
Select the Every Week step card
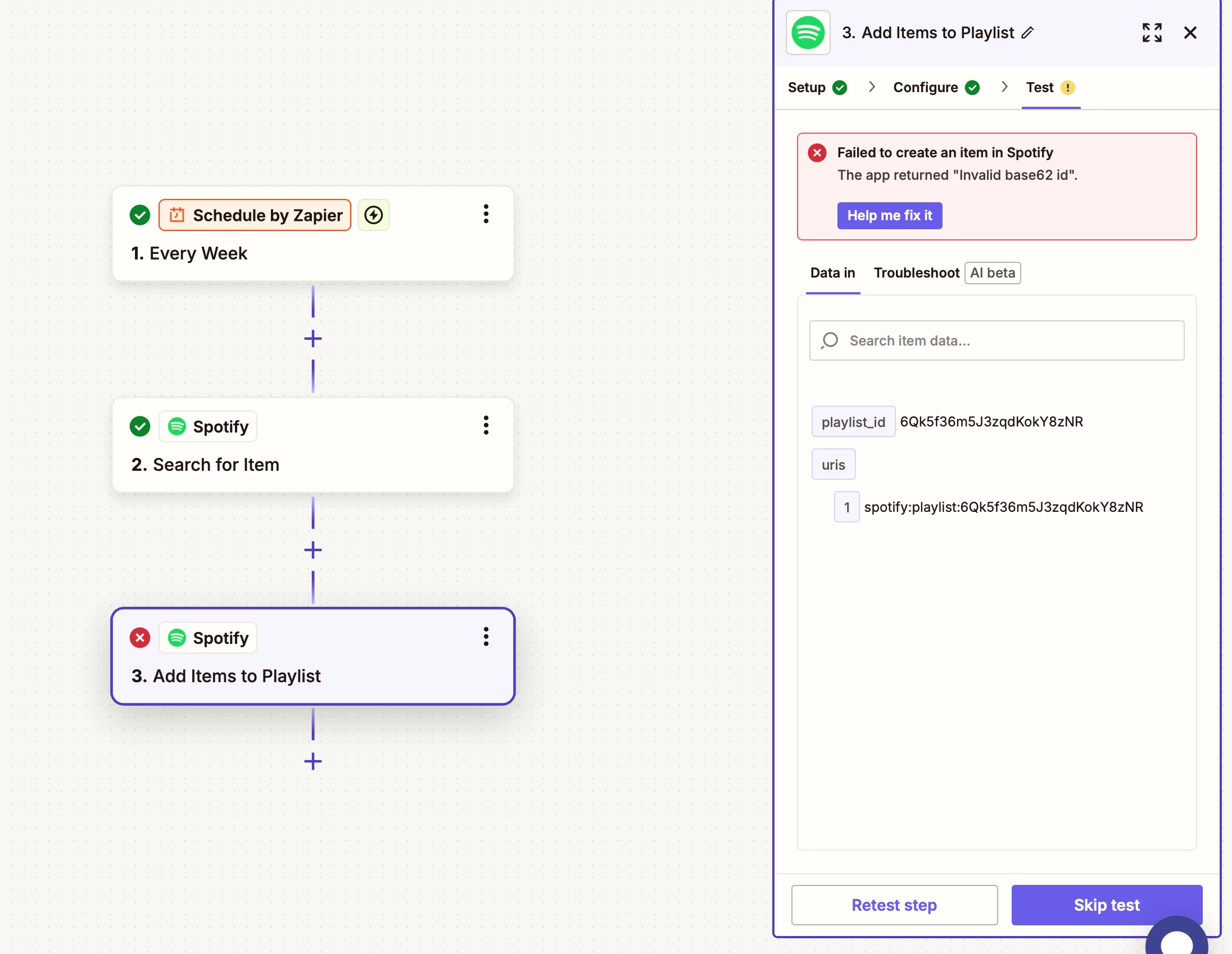click(313, 233)
